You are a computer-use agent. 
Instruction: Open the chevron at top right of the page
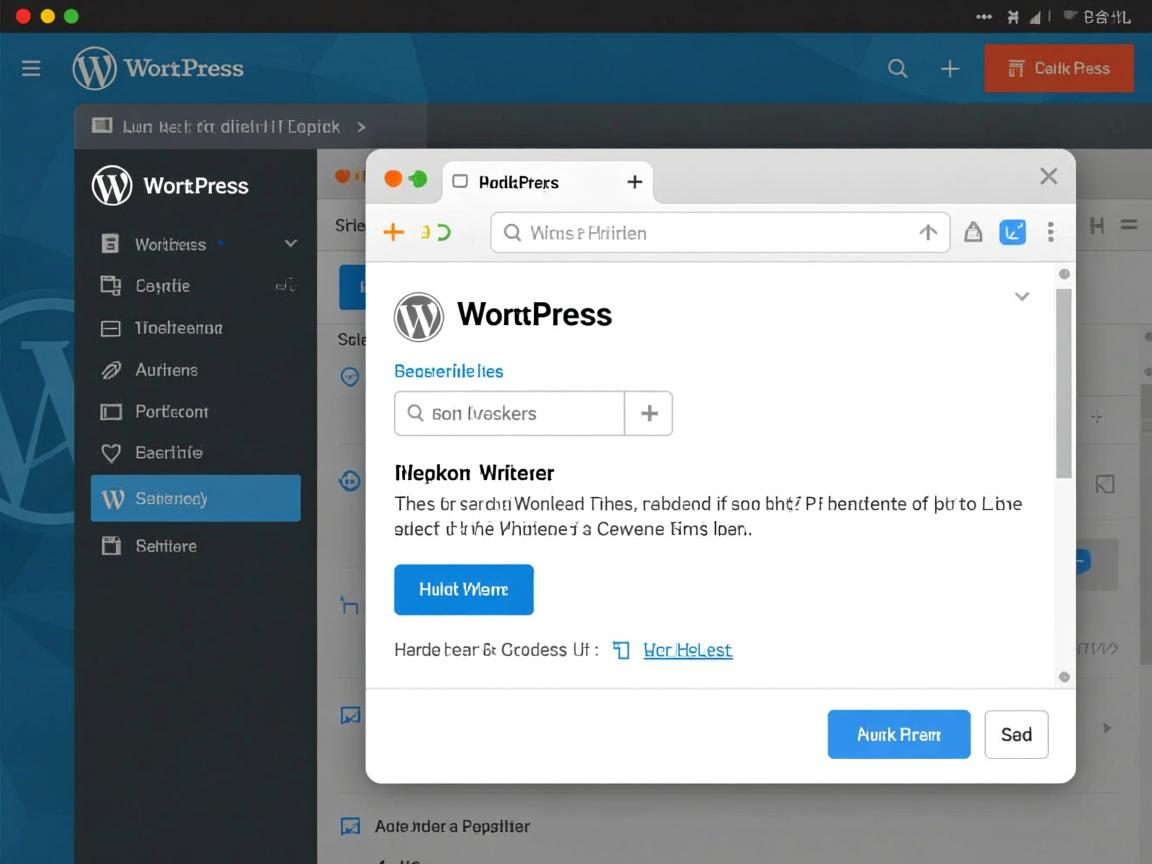[x=1022, y=296]
